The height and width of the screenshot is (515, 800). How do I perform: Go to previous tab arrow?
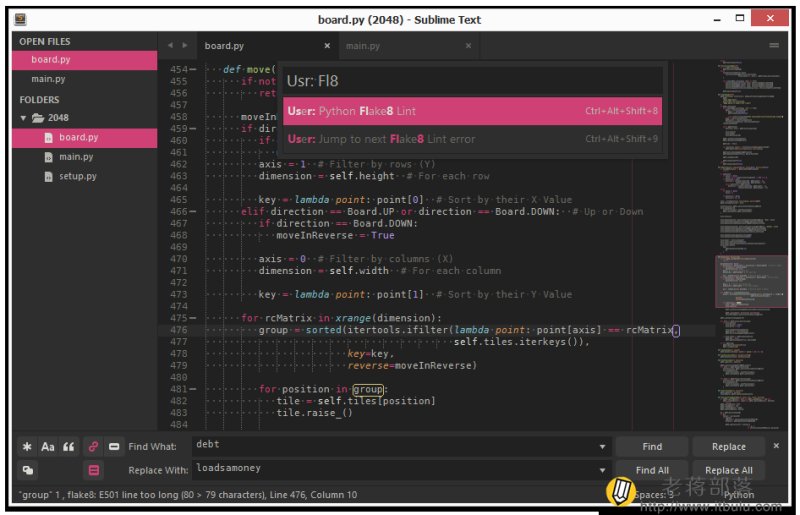click(x=170, y=45)
